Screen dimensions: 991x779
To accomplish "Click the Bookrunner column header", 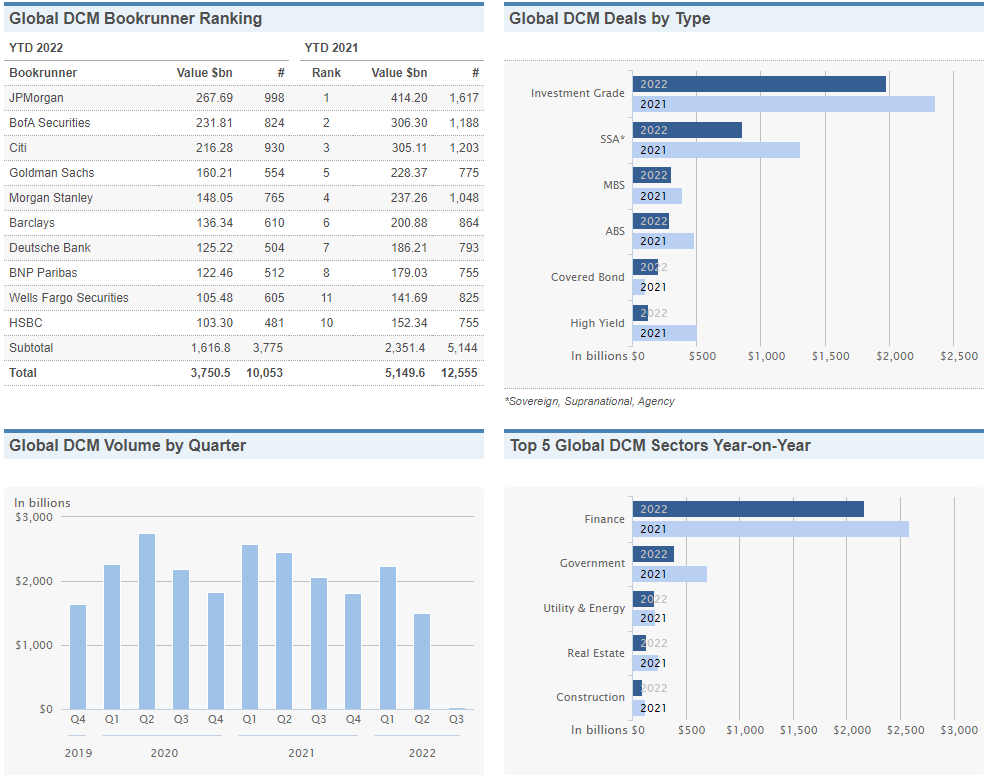I will 43,73.
